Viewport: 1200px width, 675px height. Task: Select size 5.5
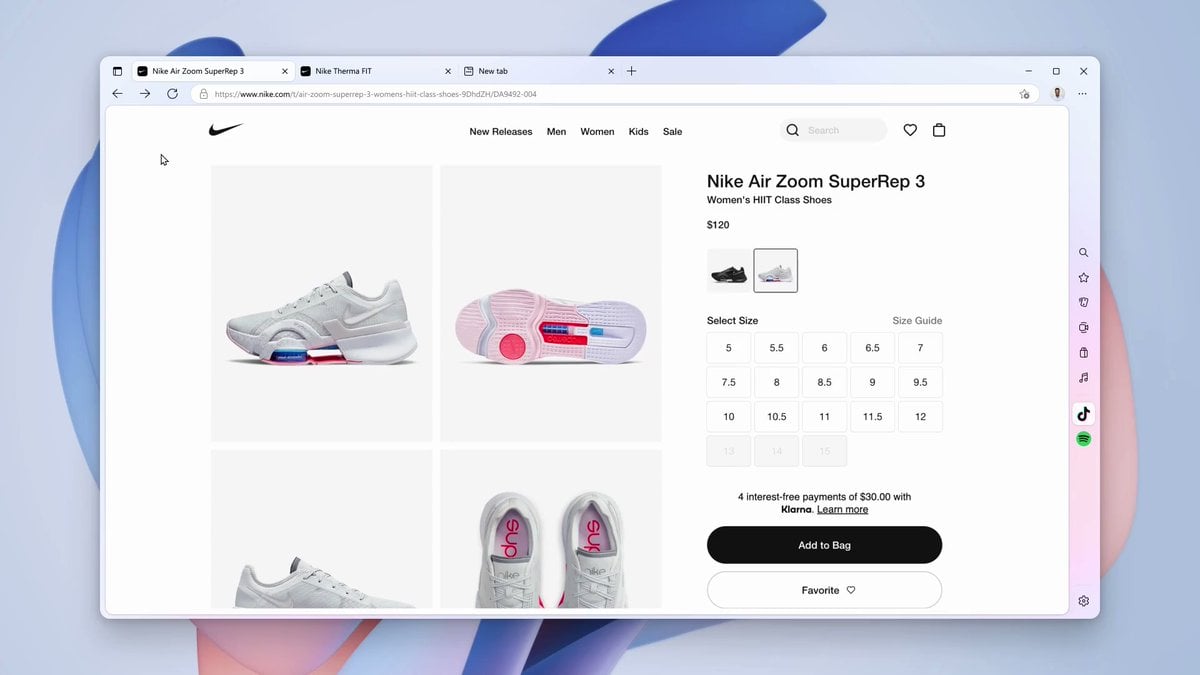(x=776, y=348)
